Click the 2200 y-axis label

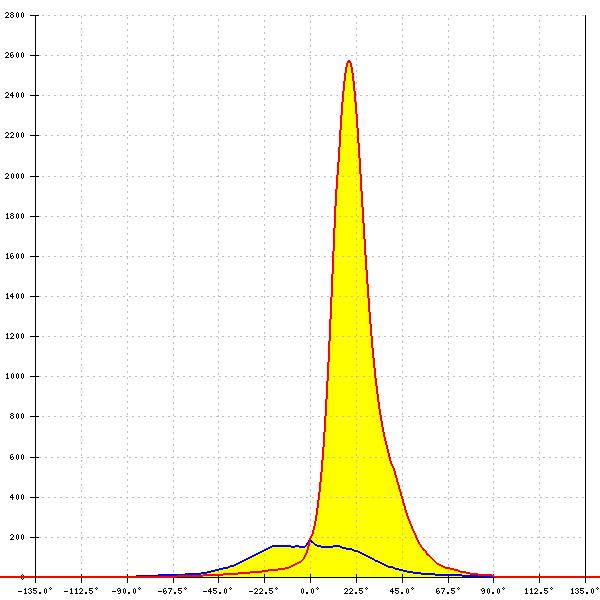(15, 135)
